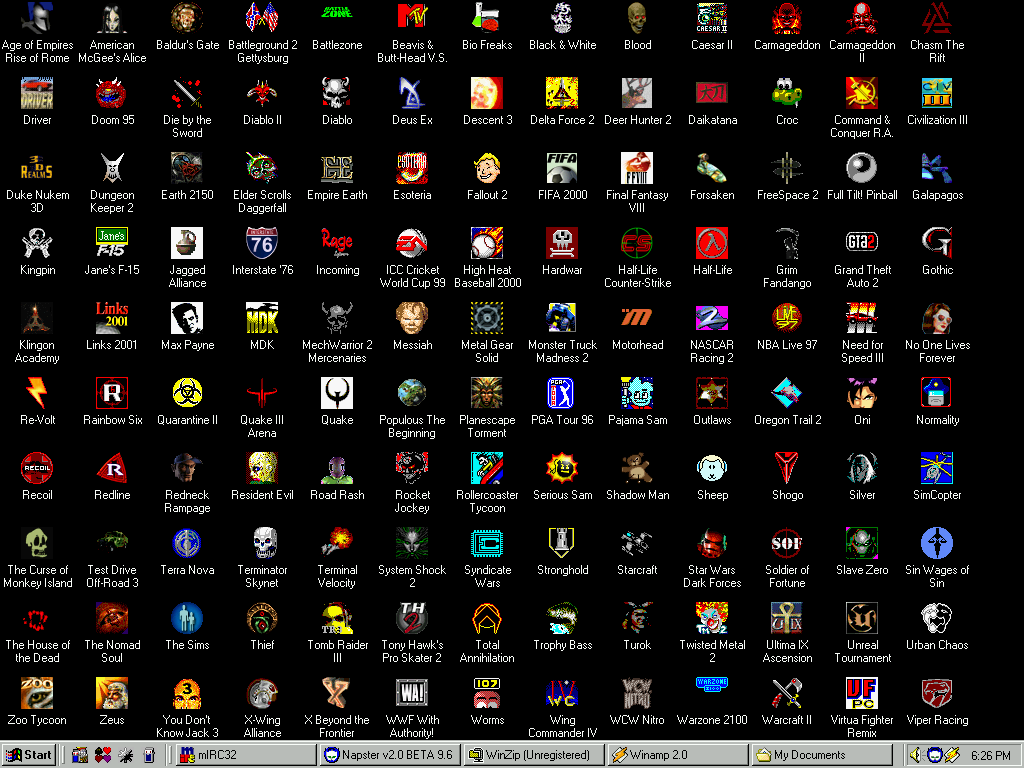1024x768 pixels.
Task: Select the Planescape Torment icon
Action: pos(487,394)
